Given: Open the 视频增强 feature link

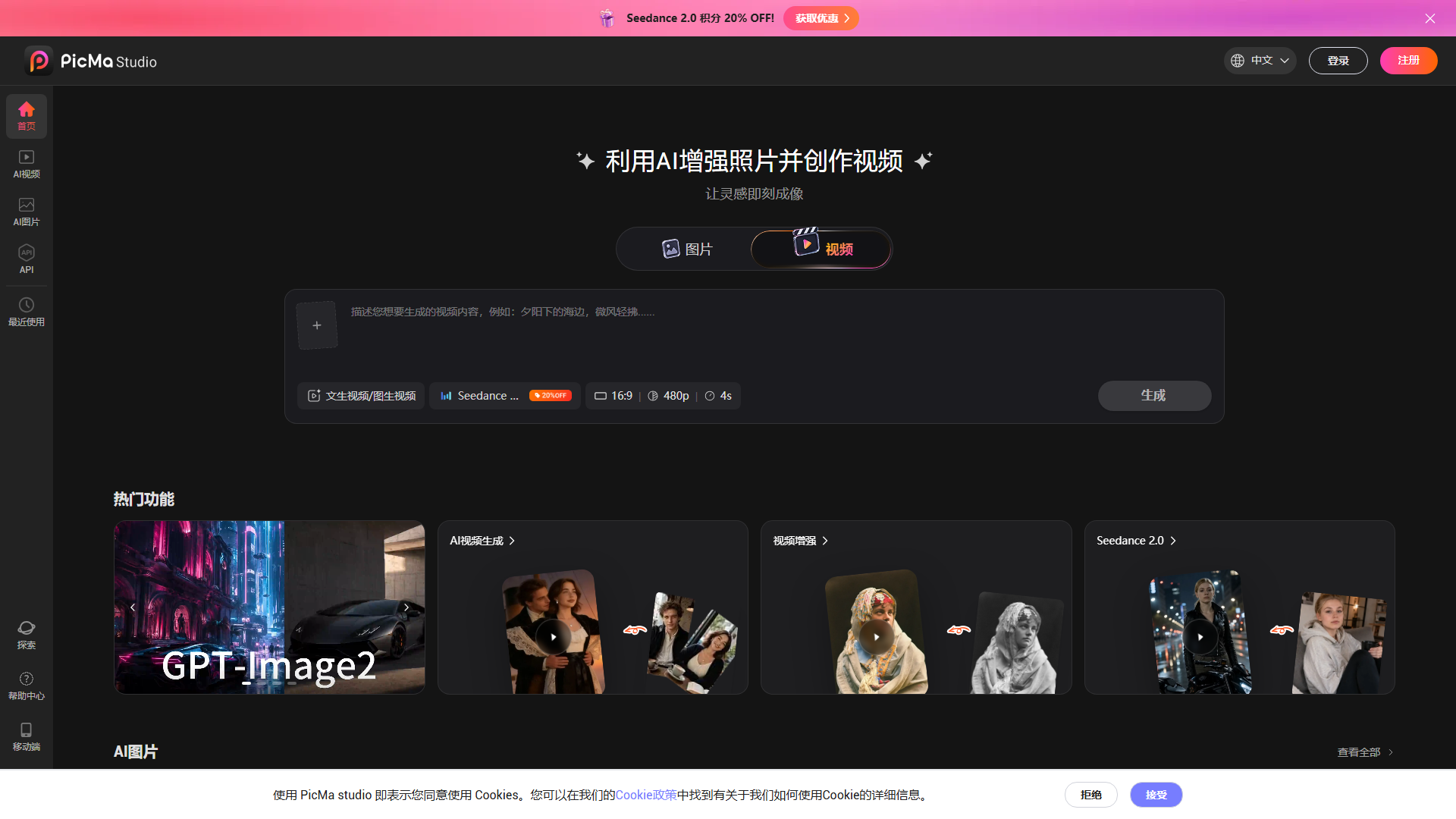Looking at the screenshot, I should pos(801,541).
